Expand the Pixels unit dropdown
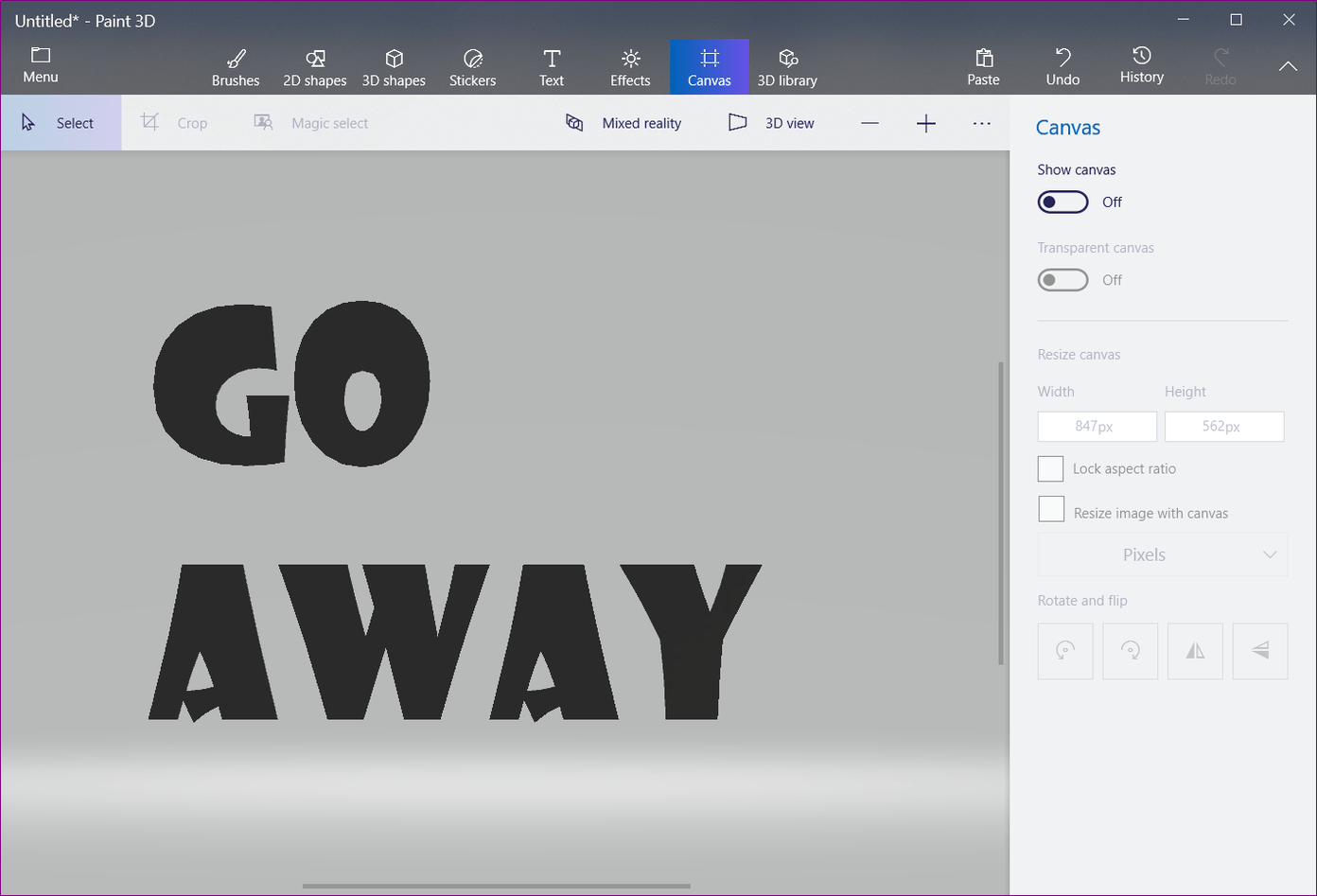Viewport: 1317px width, 896px height. pos(1162,554)
